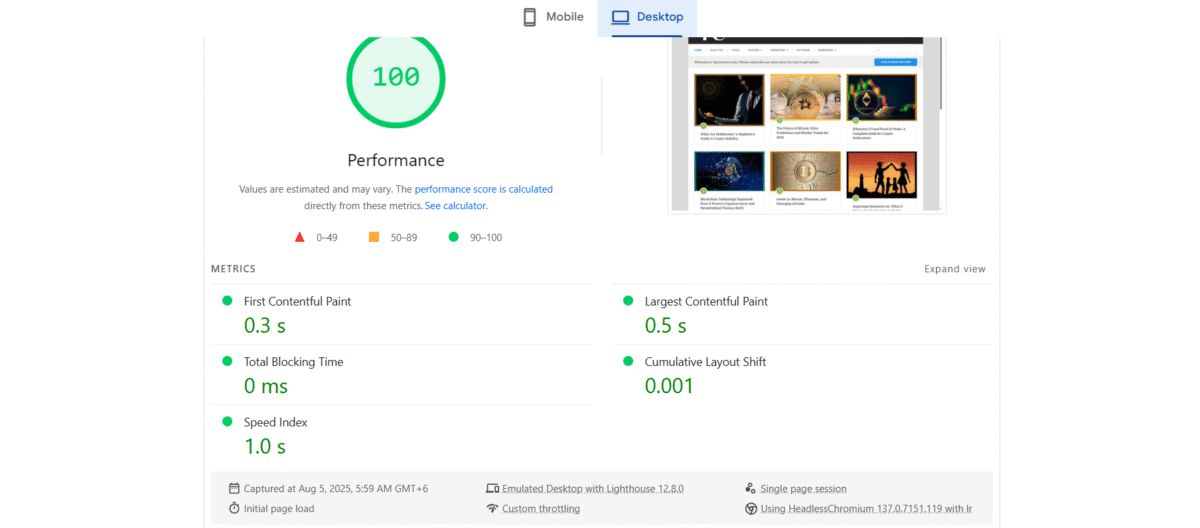Open the 'See calculator' link
This screenshot has width=1200, height=528.
pyautogui.click(x=455, y=206)
